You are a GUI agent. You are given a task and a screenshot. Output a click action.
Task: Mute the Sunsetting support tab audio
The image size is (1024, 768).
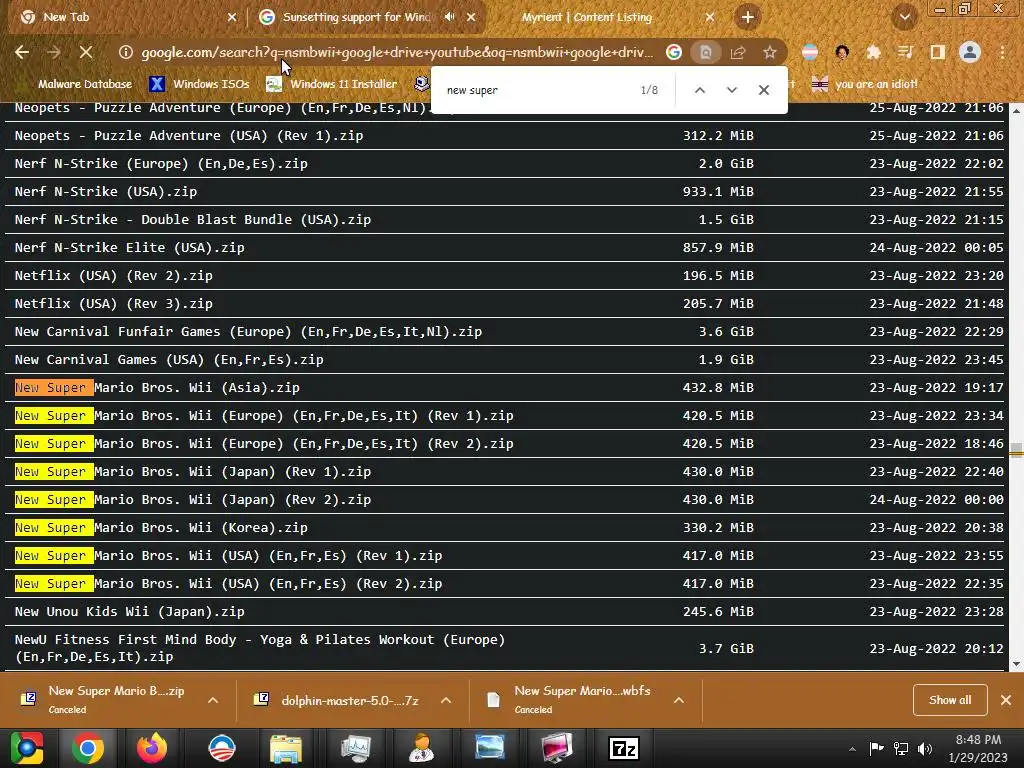(x=449, y=17)
